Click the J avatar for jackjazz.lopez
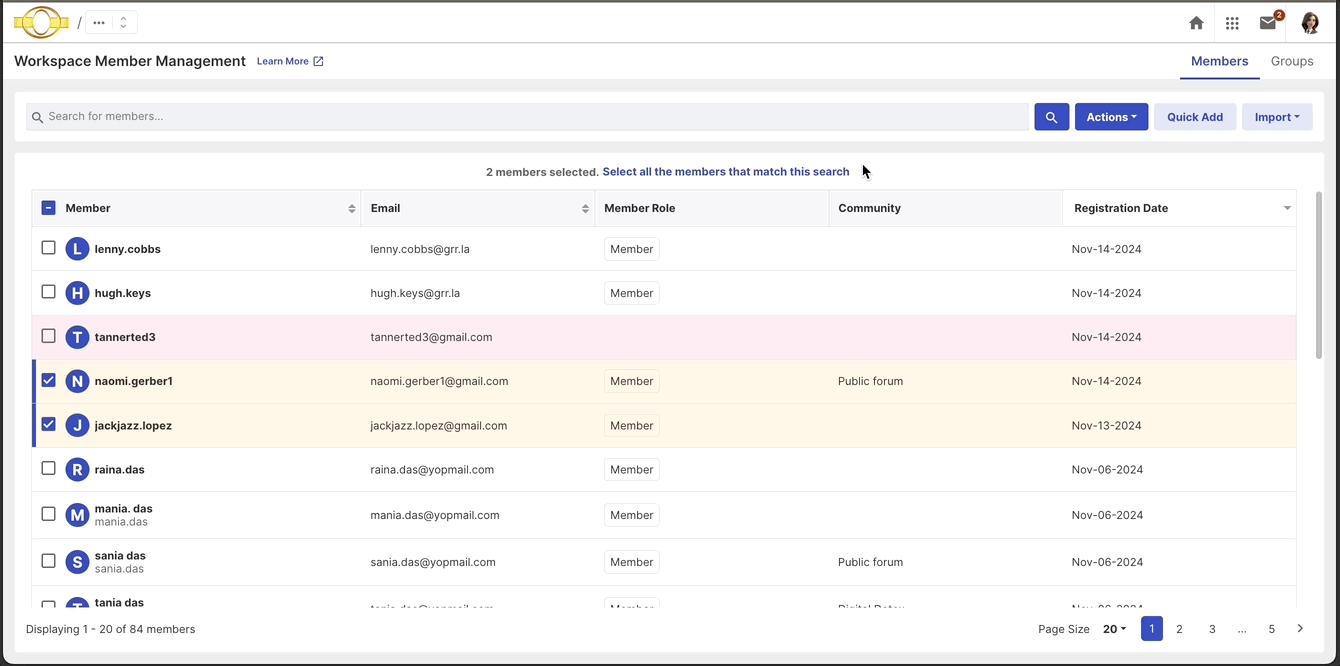1340x666 pixels. tap(77, 425)
